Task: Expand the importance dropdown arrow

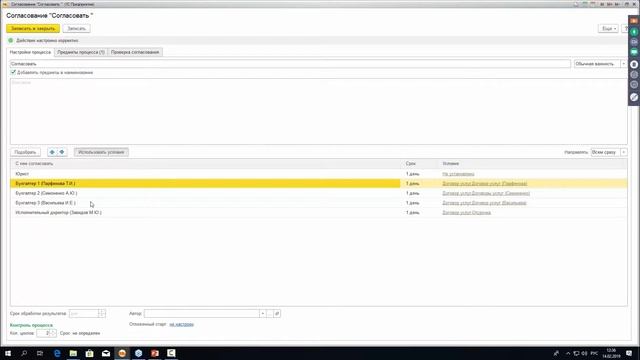Action: 623,64
